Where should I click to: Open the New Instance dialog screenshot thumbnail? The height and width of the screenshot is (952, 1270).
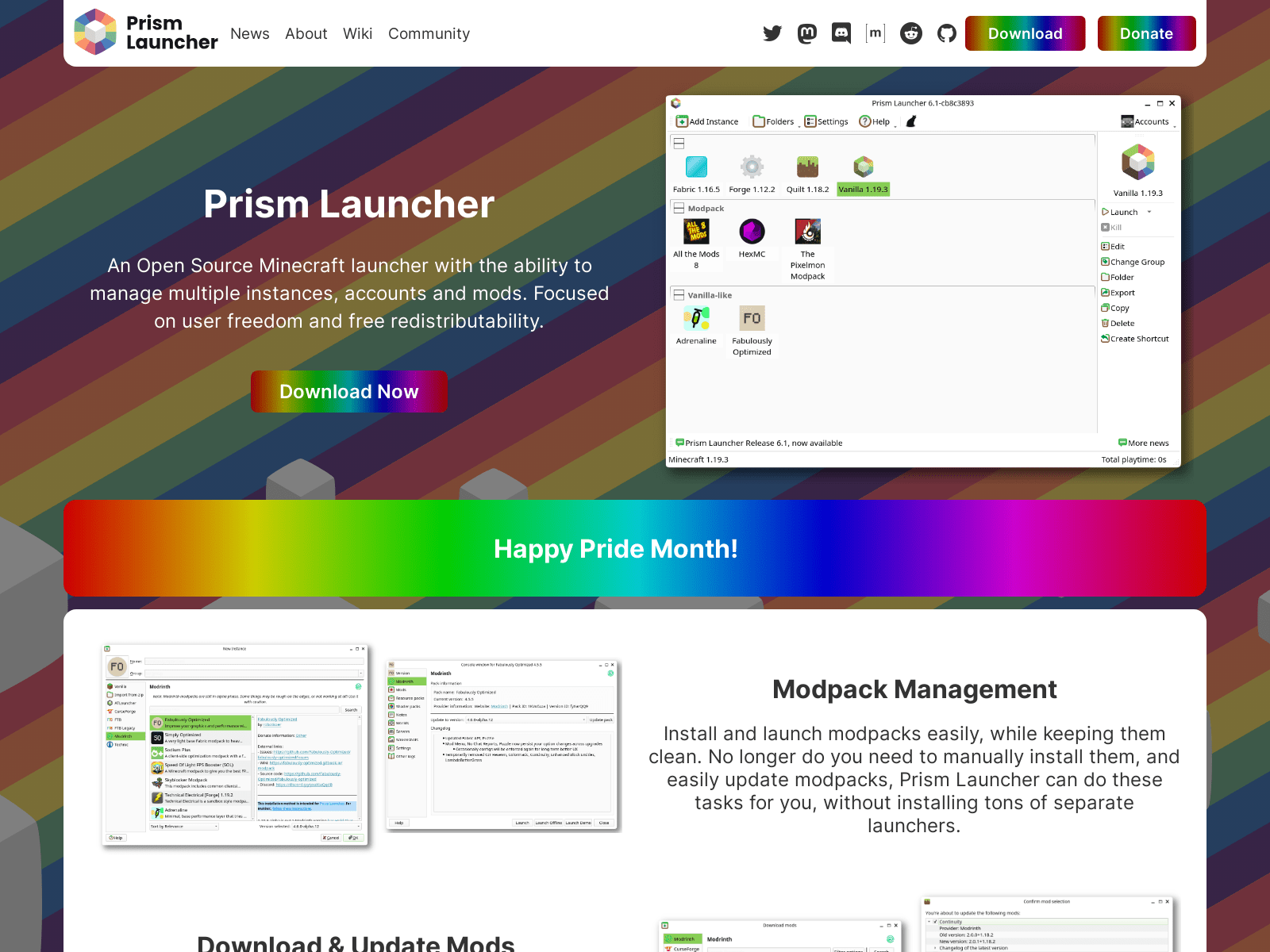click(235, 745)
